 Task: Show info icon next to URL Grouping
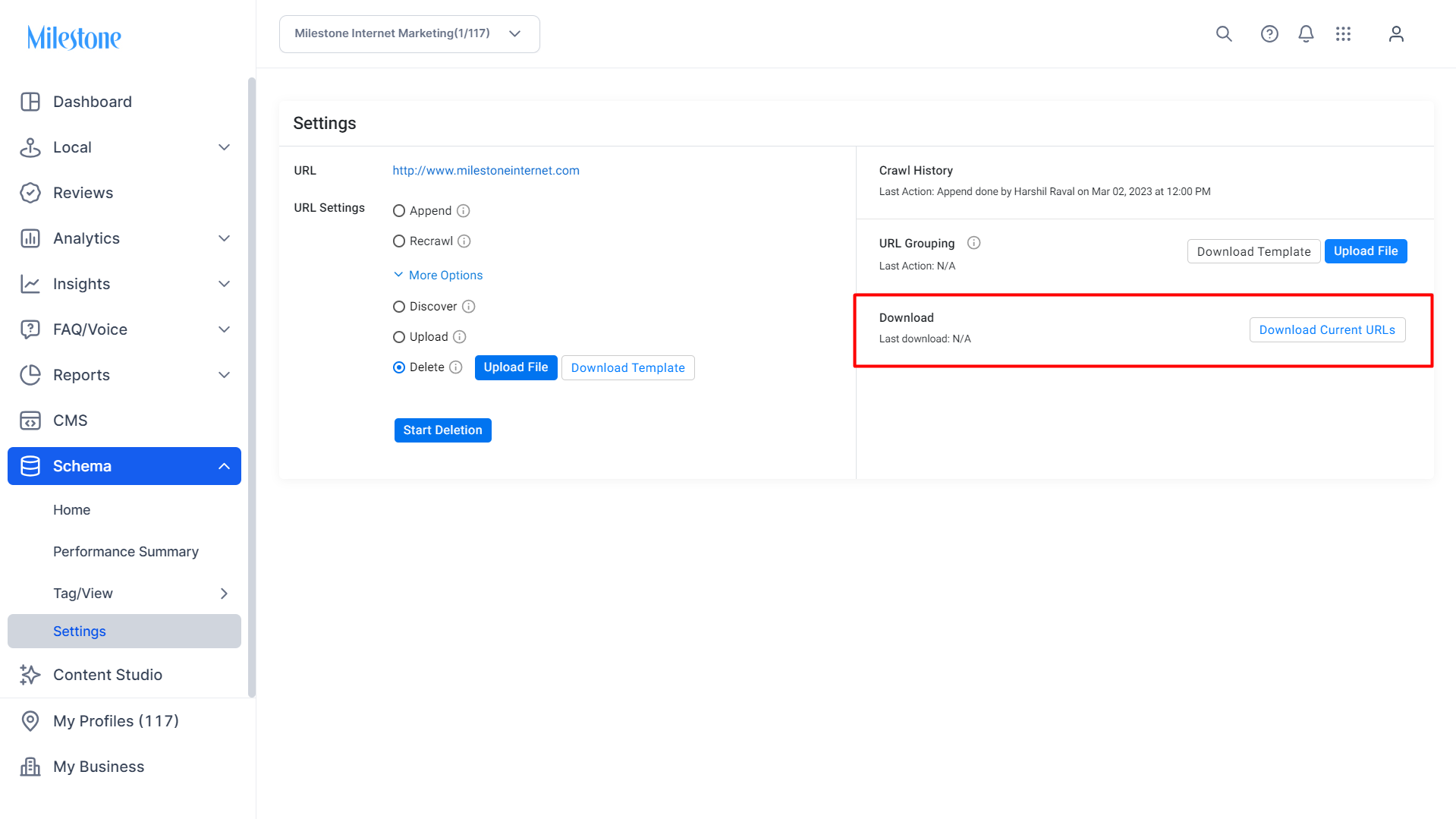(x=974, y=243)
